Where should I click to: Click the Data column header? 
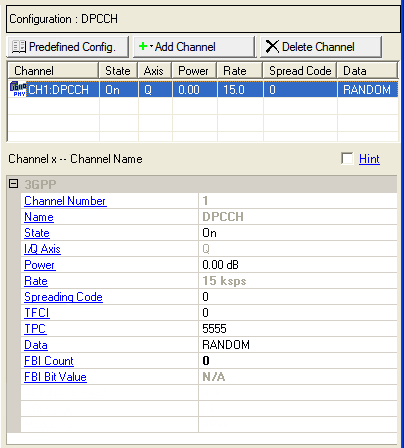coord(368,71)
